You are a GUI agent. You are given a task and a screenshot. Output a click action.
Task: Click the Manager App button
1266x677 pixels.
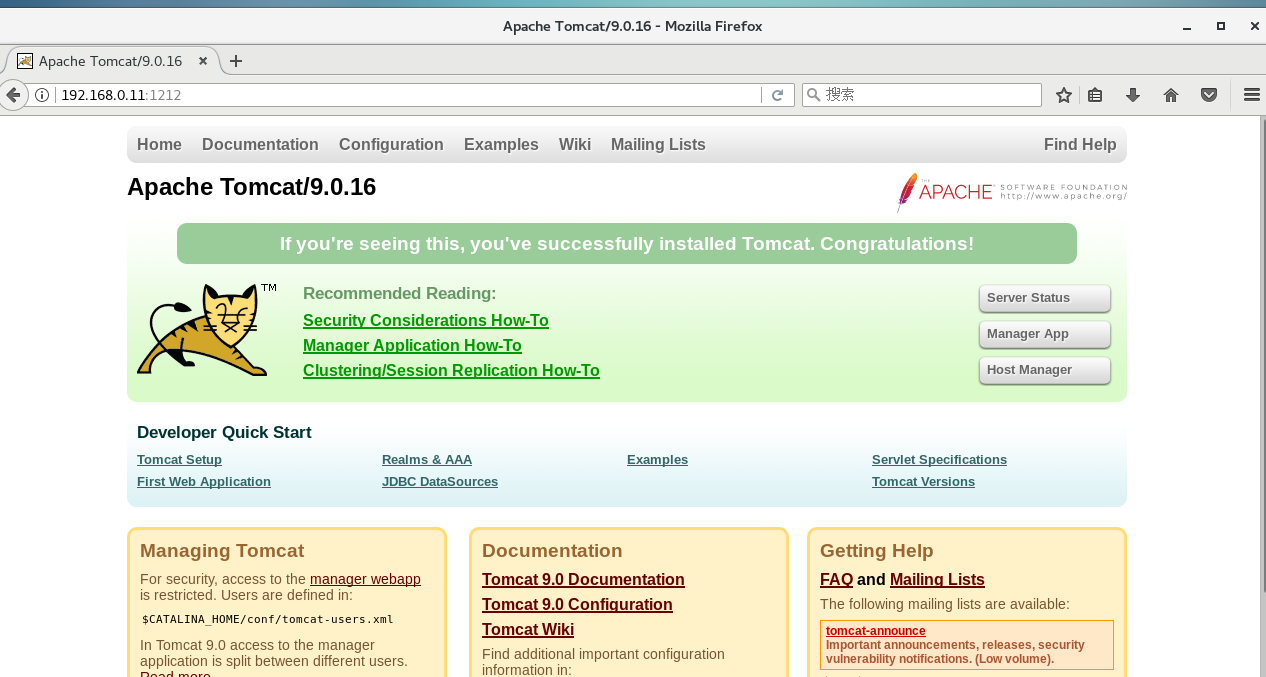[1044, 334]
